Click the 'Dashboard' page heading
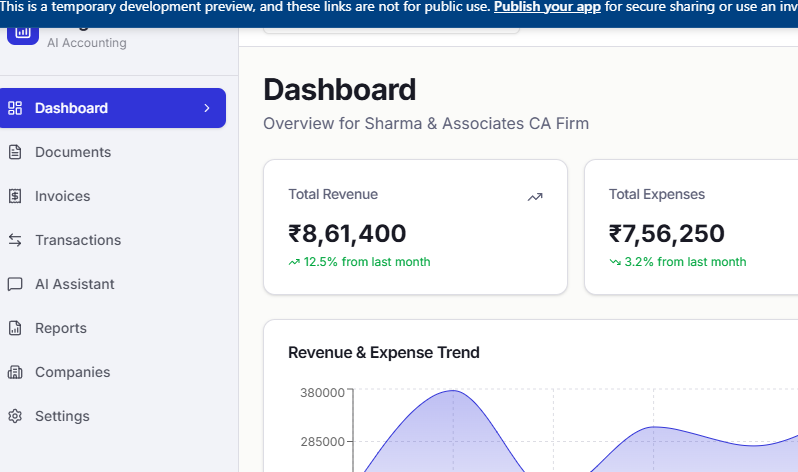 coord(339,90)
